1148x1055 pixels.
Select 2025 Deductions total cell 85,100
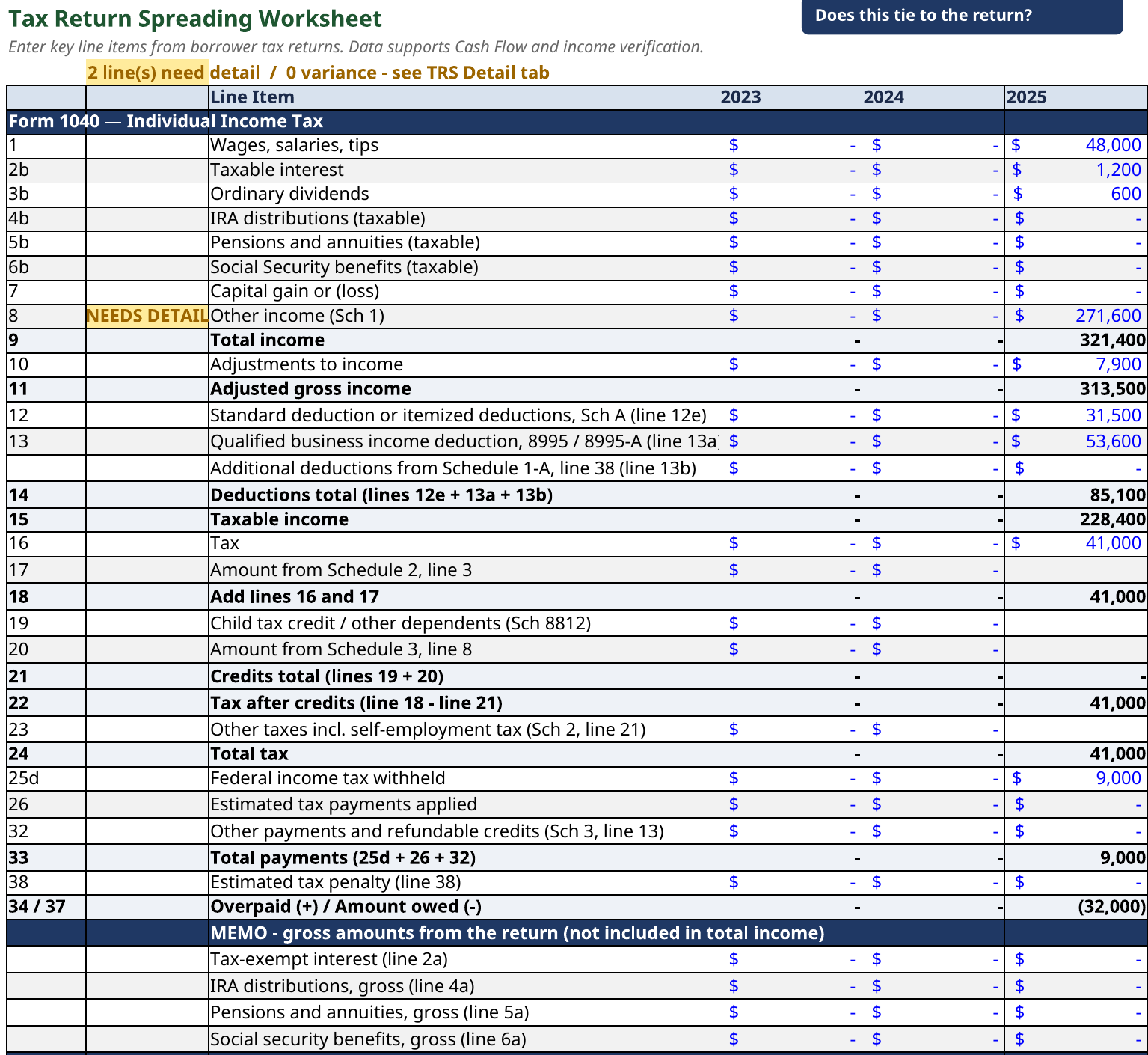1075,495
